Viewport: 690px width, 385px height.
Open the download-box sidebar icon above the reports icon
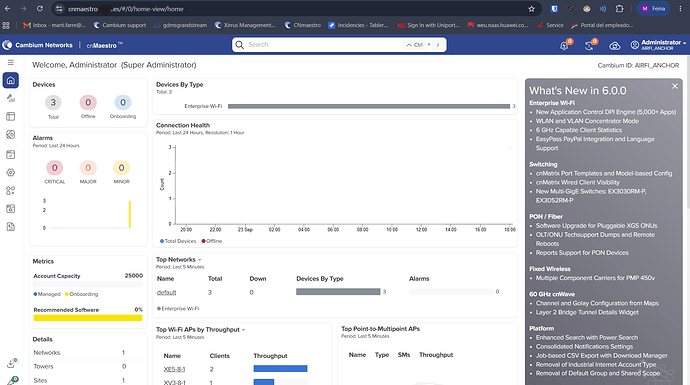tap(11, 209)
